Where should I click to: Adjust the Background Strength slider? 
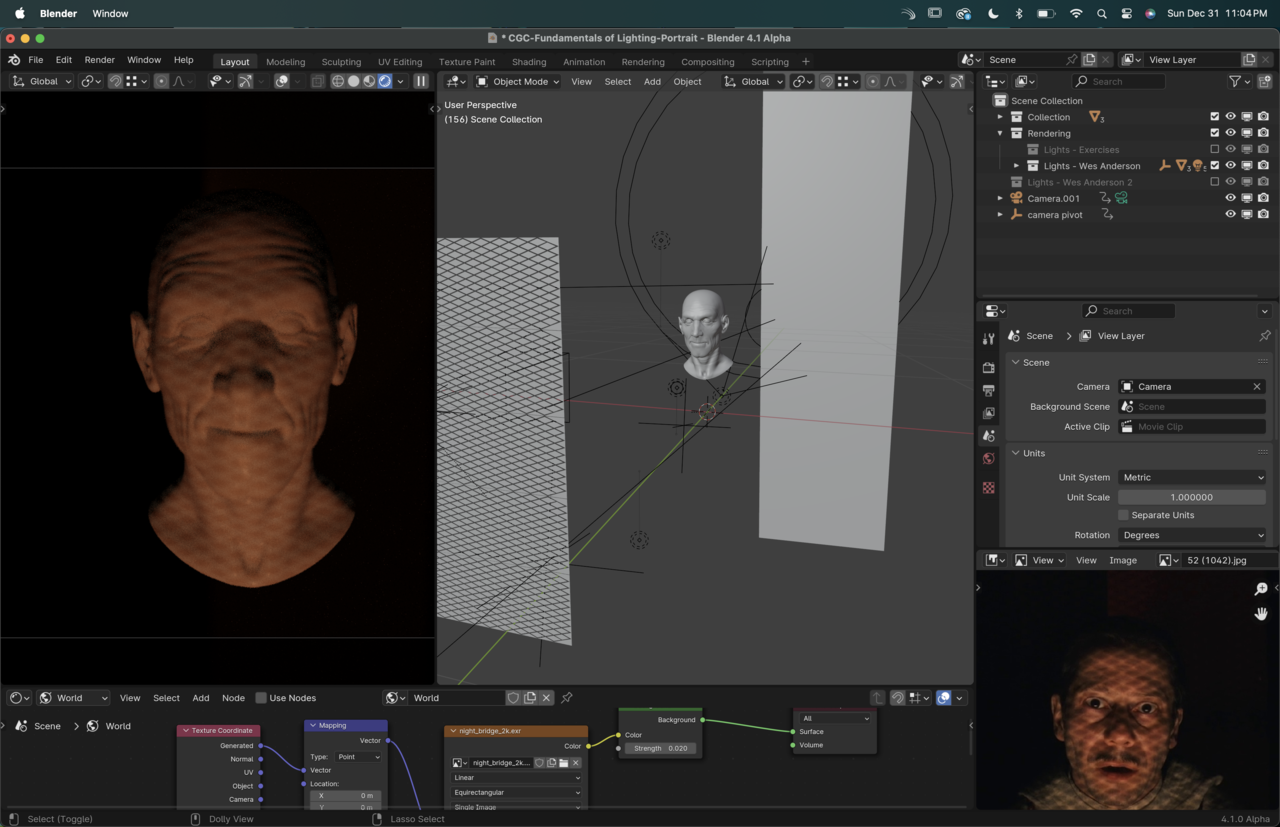[659, 748]
